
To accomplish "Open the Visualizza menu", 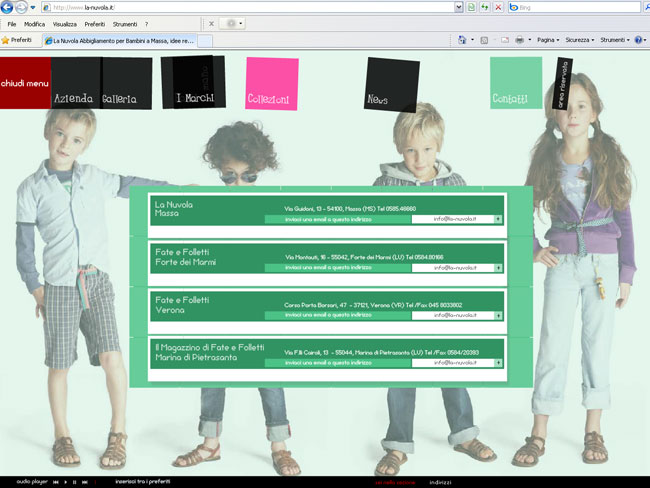I will tap(65, 24).
